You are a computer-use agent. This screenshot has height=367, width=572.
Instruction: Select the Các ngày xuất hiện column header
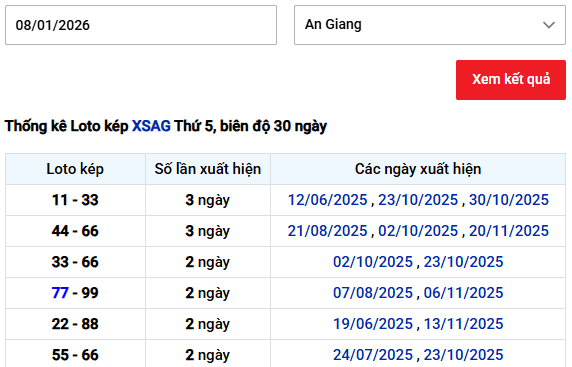(x=418, y=169)
